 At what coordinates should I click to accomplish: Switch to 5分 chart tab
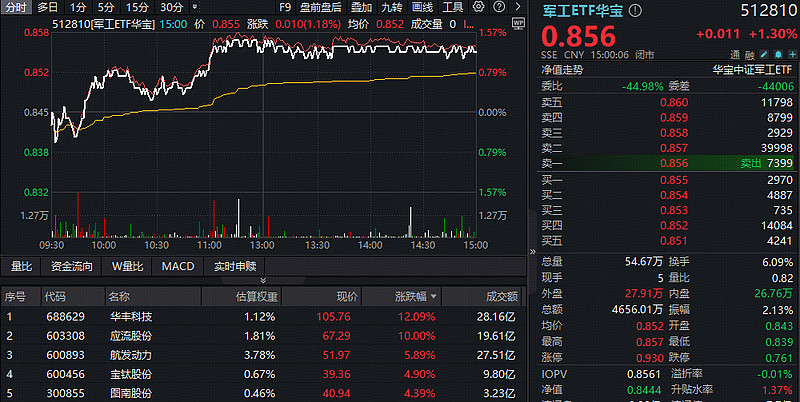tap(106, 7)
